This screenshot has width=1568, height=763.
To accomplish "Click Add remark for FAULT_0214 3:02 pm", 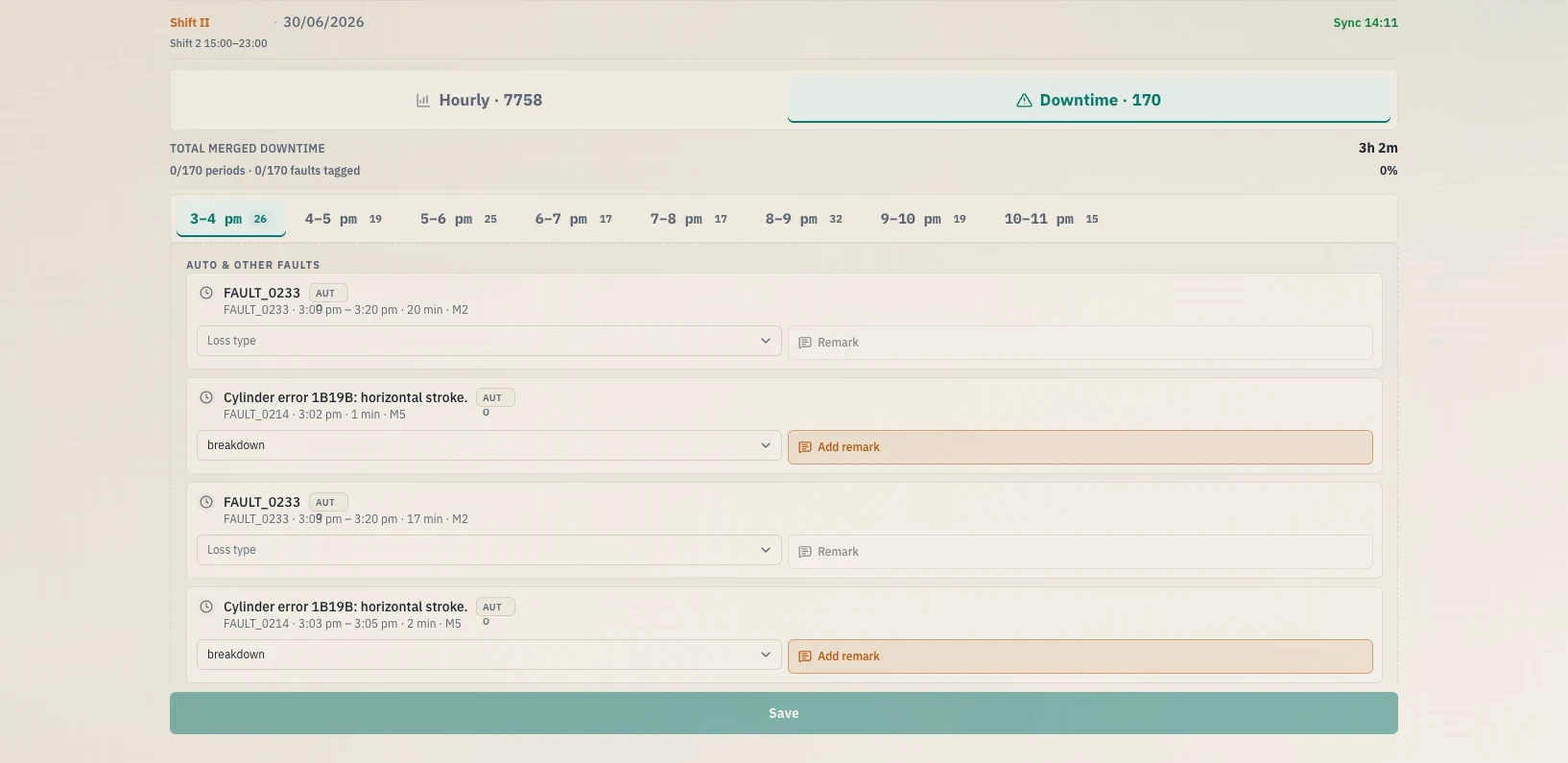I will click(x=1081, y=447).
